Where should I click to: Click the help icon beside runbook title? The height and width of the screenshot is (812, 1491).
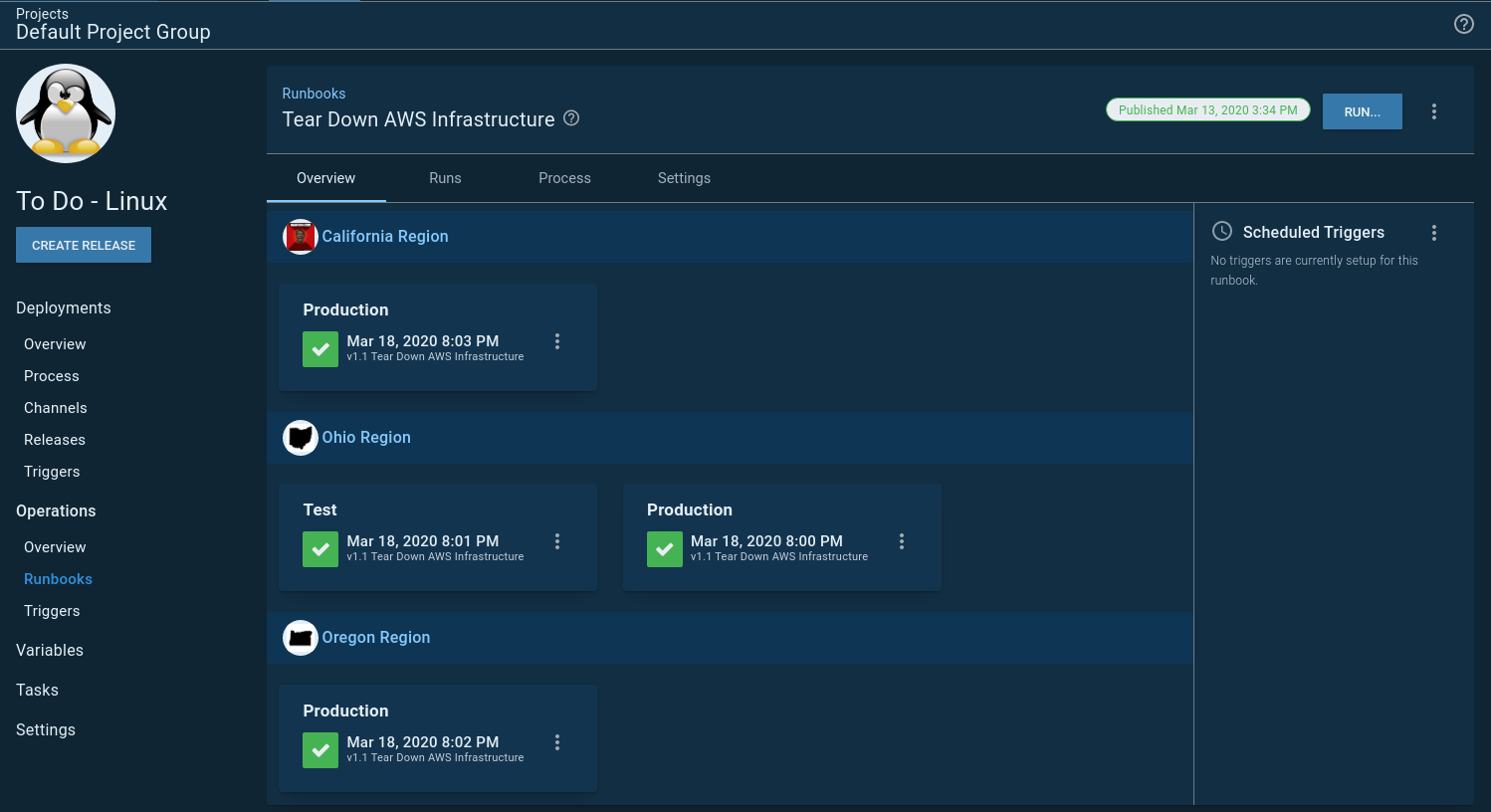click(571, 118)
